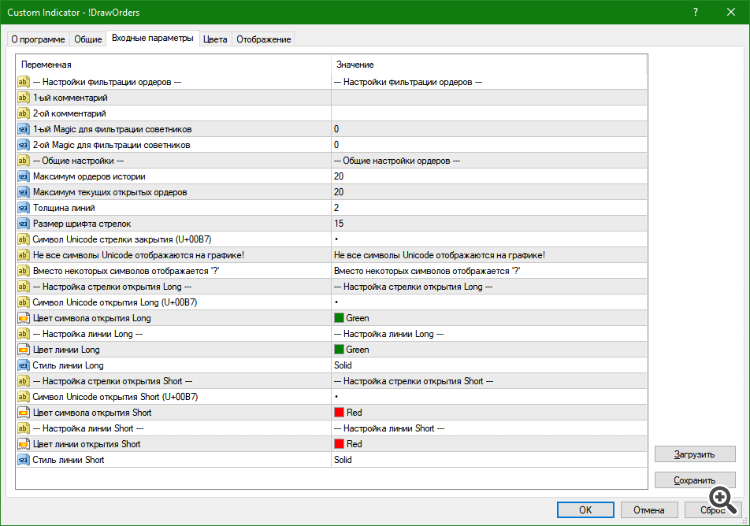Click integer icon beside '2-ой Magic для фильтрации советников'

[x=23, y=145]
